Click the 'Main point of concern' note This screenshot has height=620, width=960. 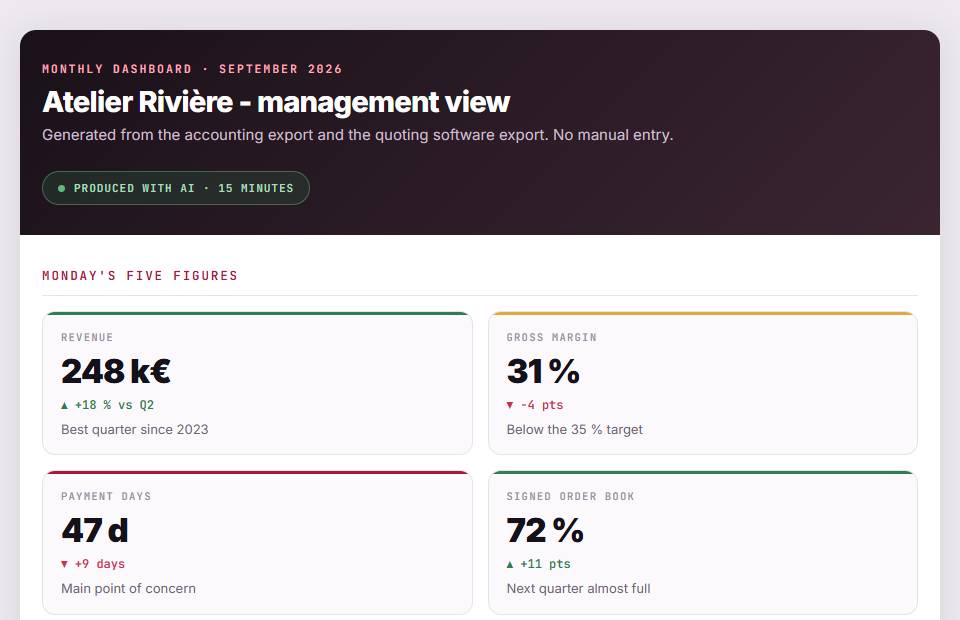click(129, 589)
